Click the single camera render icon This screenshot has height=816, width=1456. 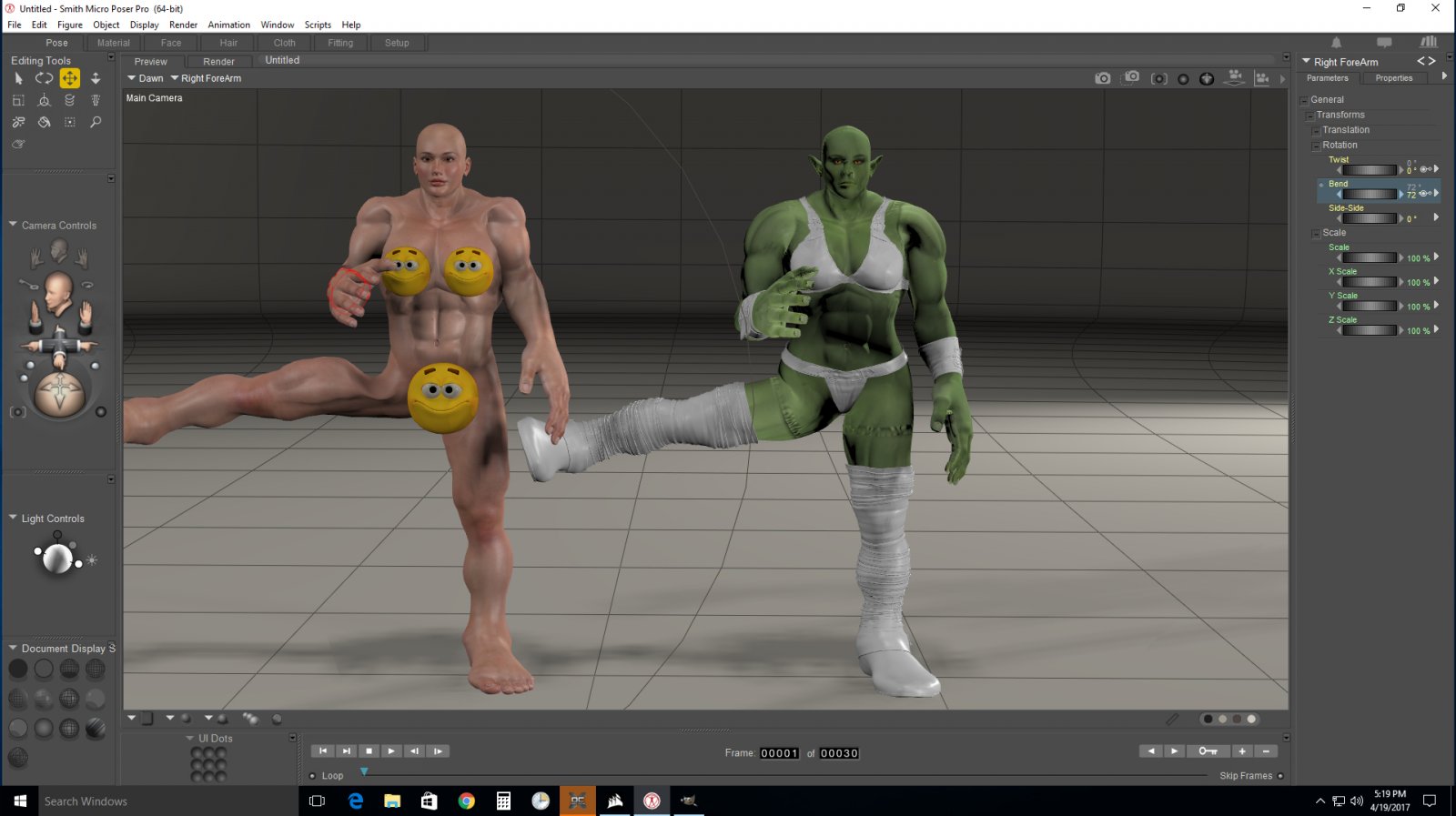(x=1103, y=78)
